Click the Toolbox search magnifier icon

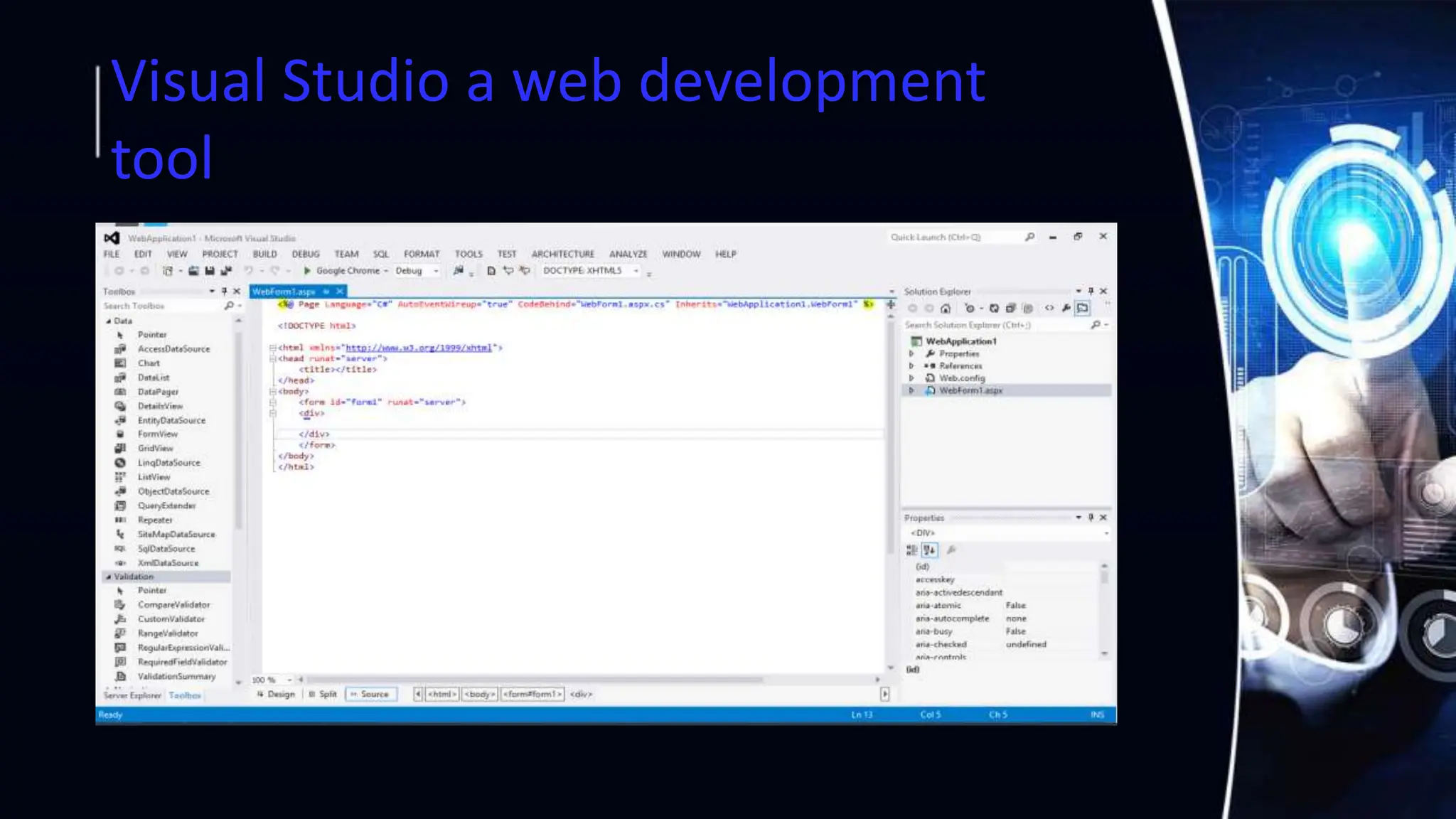pos(229,306)
